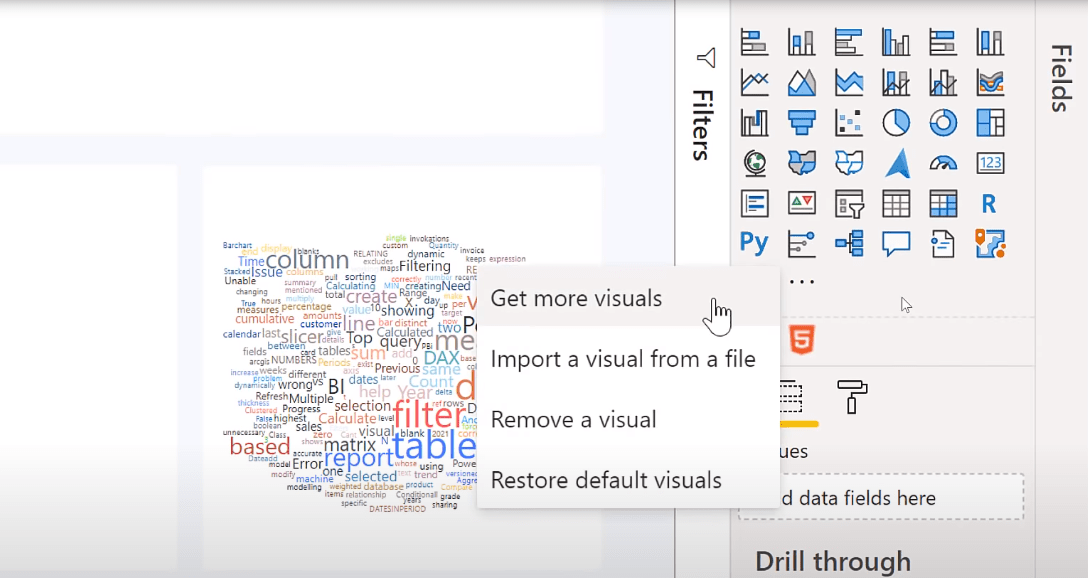Viewport: 1088px width, 578px height.
Task: Select the Multi-row card visual
Action: pyautogui.click(x=754, y=203)
